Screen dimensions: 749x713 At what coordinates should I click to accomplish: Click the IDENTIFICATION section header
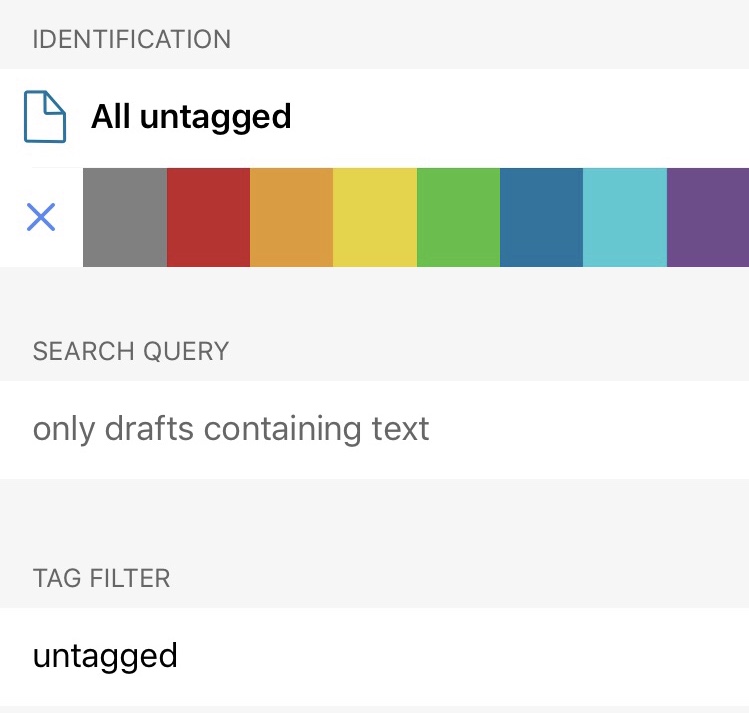(x=132, y=40)
